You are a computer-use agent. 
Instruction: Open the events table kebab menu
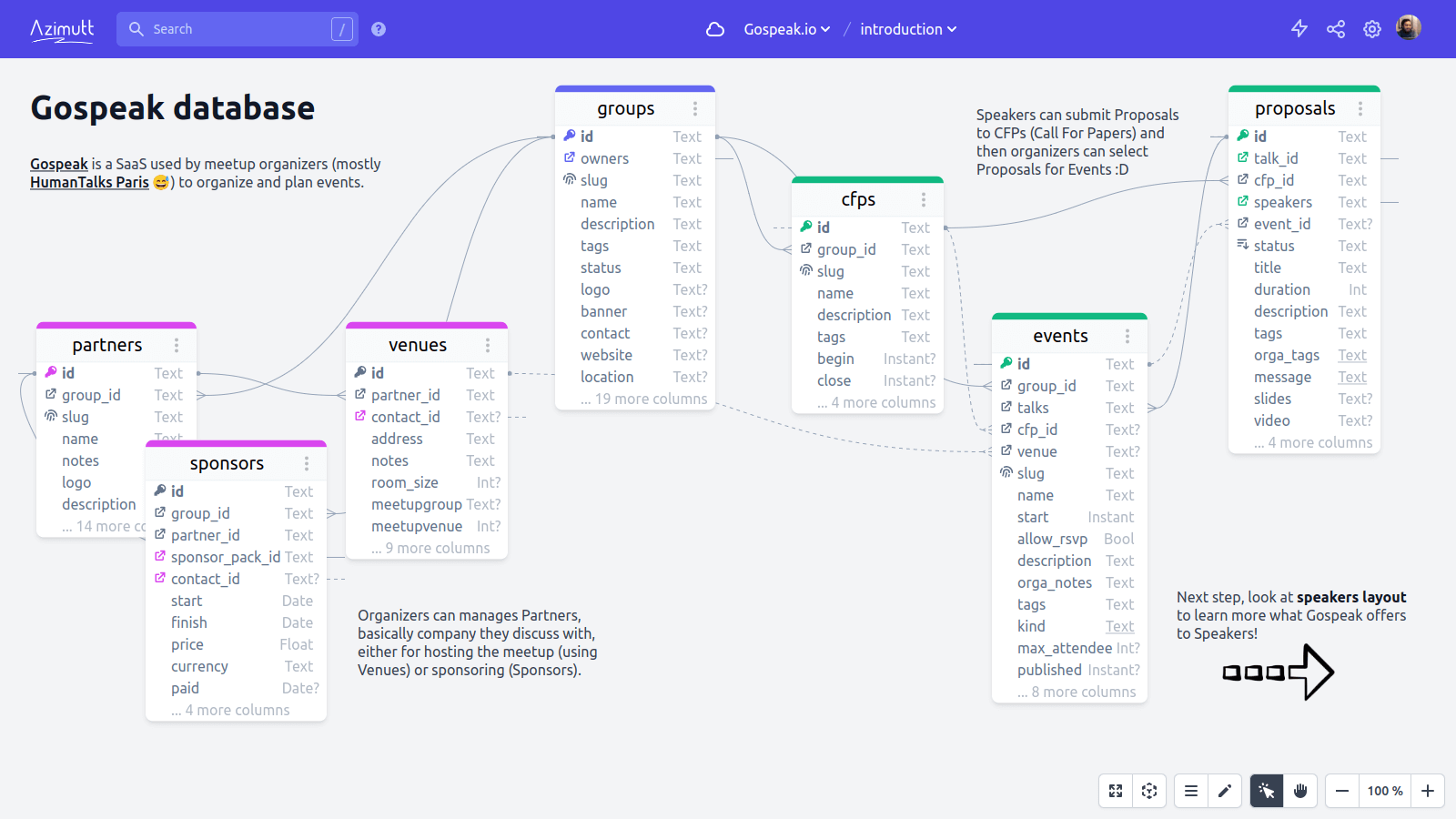click(1127, 336)
